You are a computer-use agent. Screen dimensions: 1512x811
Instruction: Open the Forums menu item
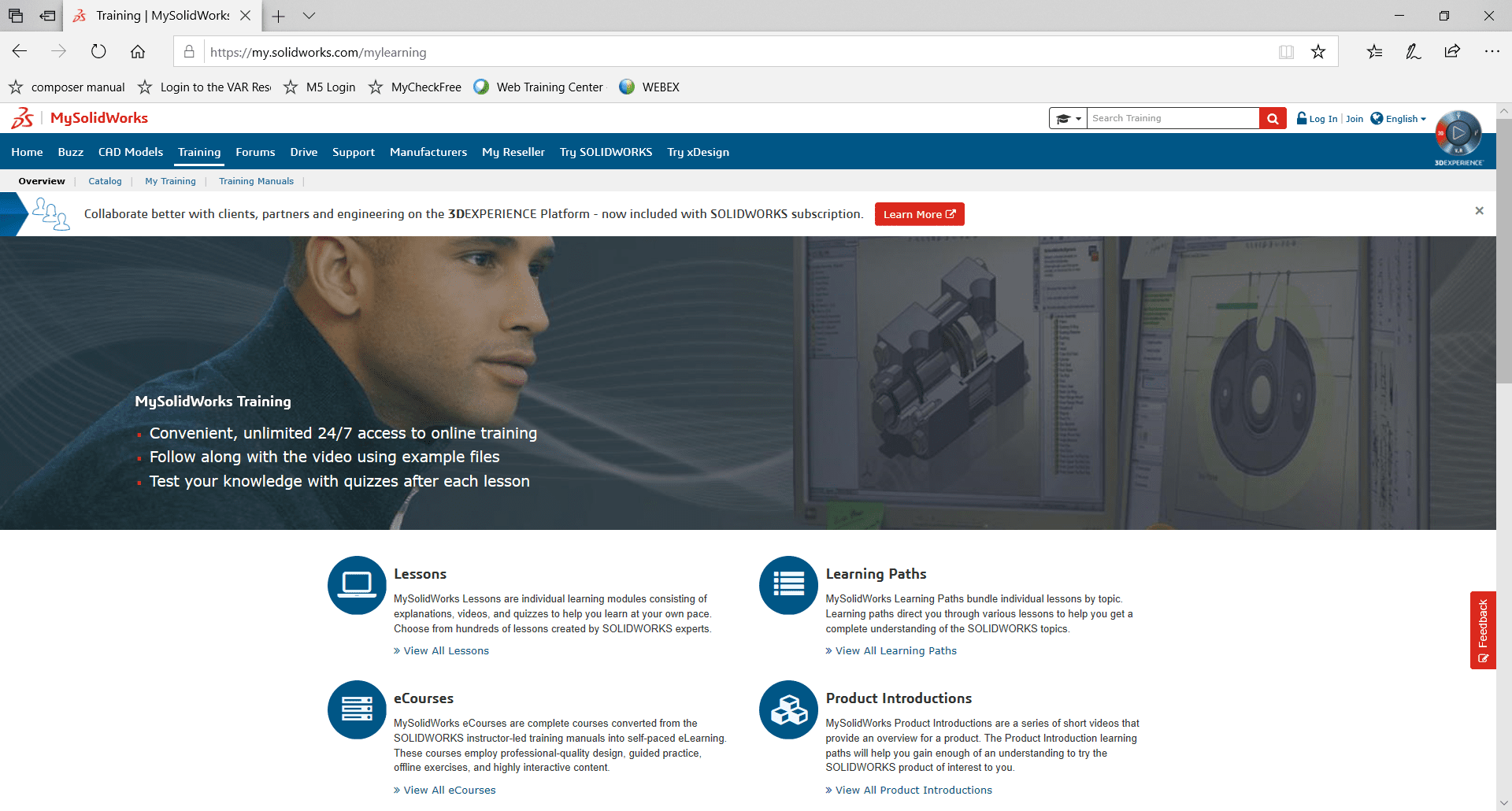pyautogui.click(x=255, y=152)
